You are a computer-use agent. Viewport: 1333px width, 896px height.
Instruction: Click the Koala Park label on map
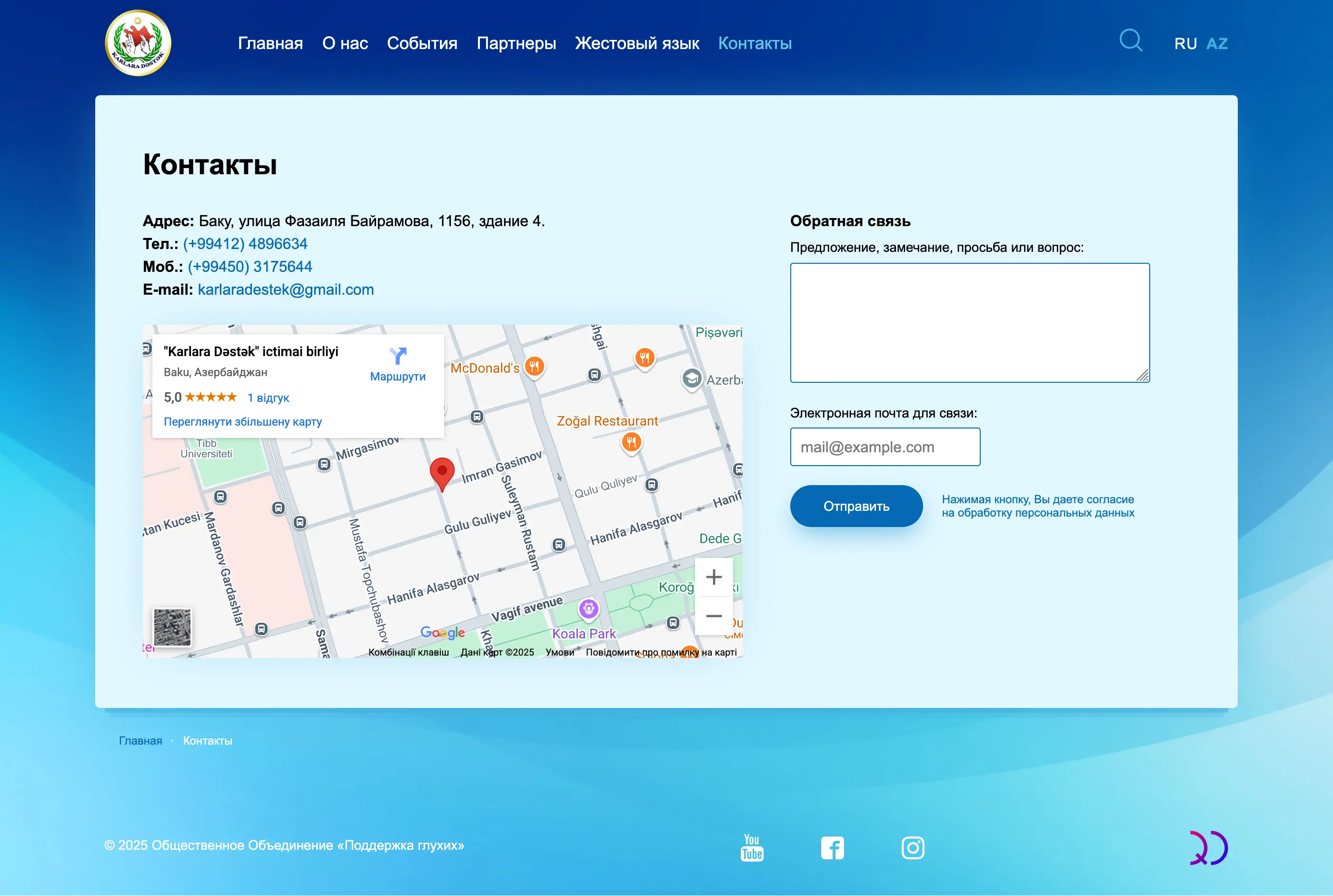pos(583,633)
